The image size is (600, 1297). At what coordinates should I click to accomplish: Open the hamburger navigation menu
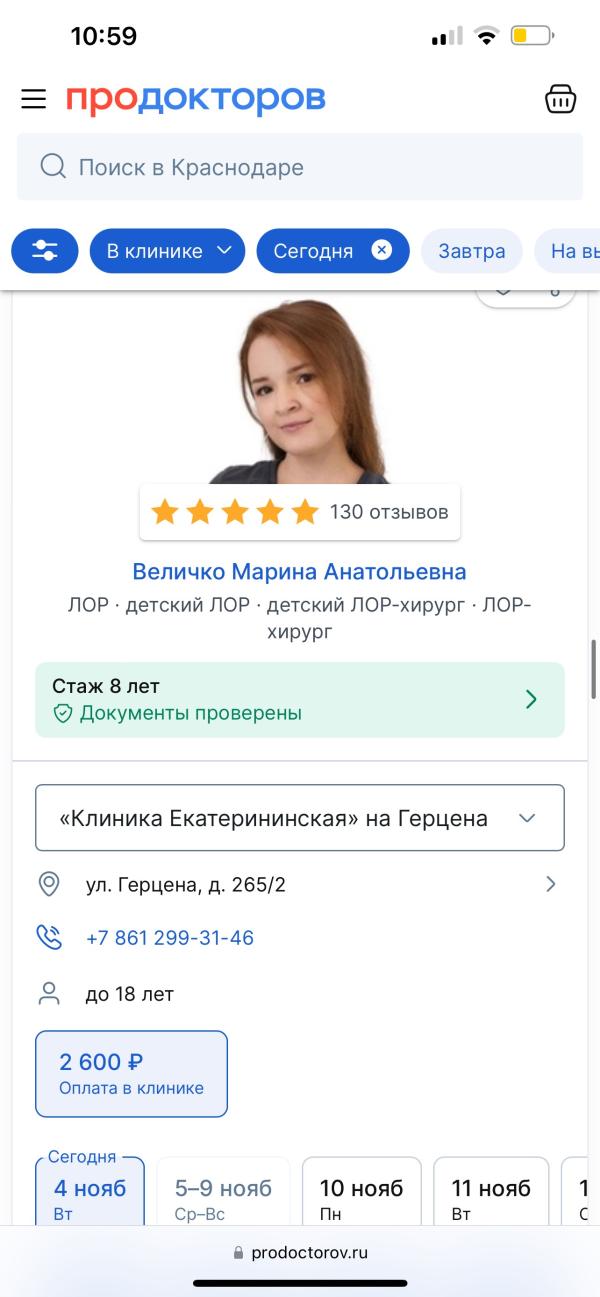pos(33,99)
